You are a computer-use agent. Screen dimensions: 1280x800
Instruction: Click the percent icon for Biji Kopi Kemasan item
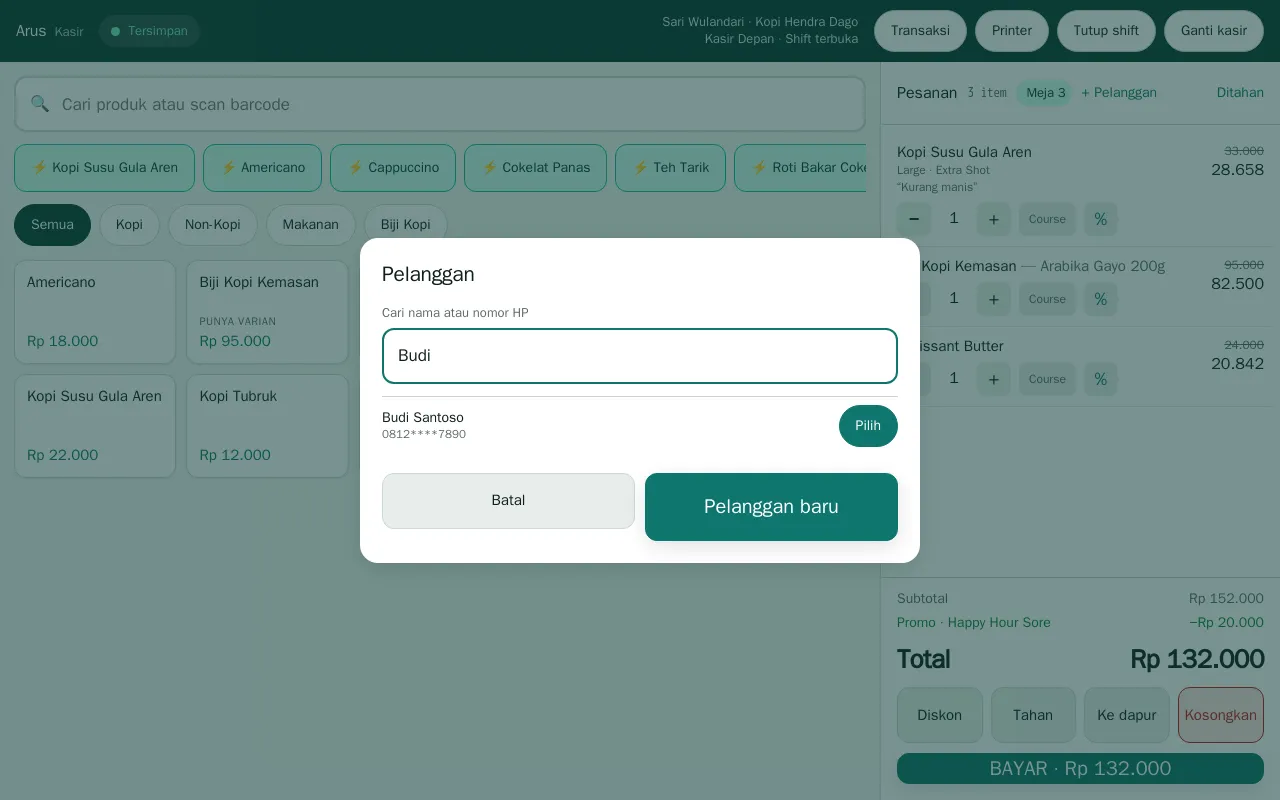(1101, 299)
